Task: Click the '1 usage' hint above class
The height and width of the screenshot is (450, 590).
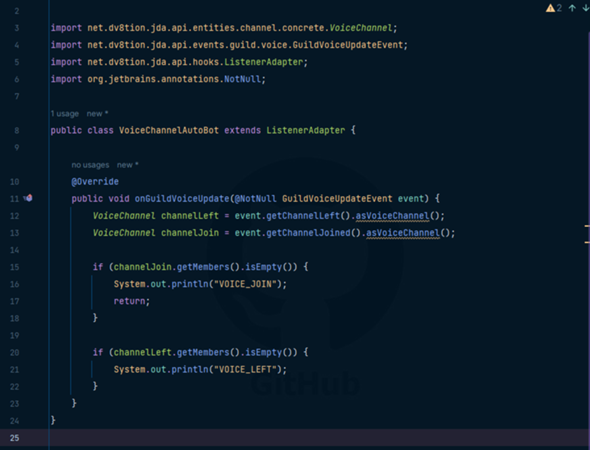Action: pos(65,114)
